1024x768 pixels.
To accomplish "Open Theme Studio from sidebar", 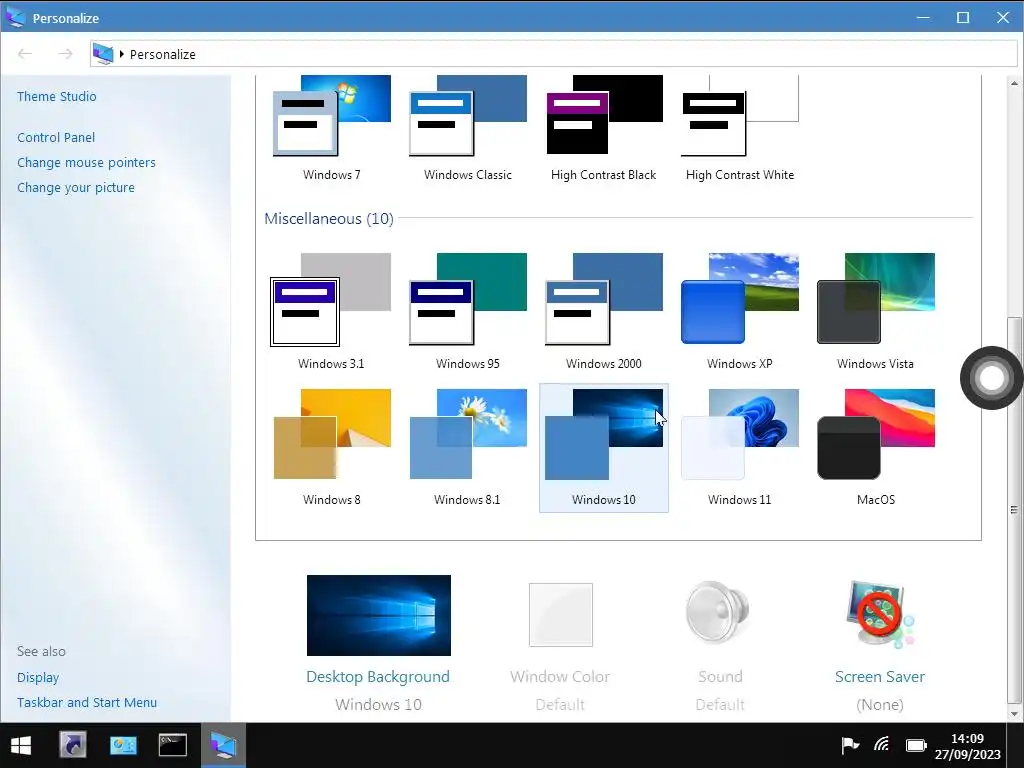I will pyautogui.click(x=57, y=97).
